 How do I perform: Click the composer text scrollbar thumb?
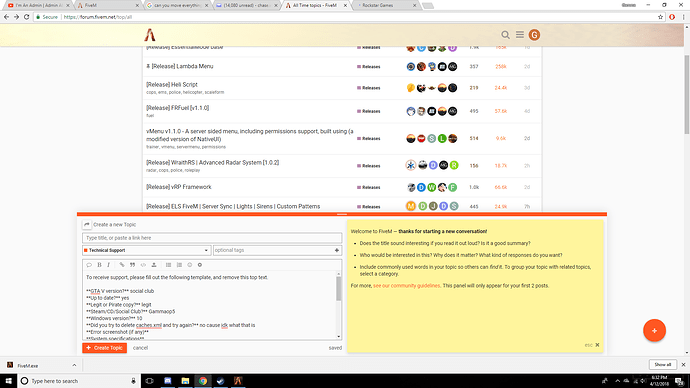click(x=338, y=289)
